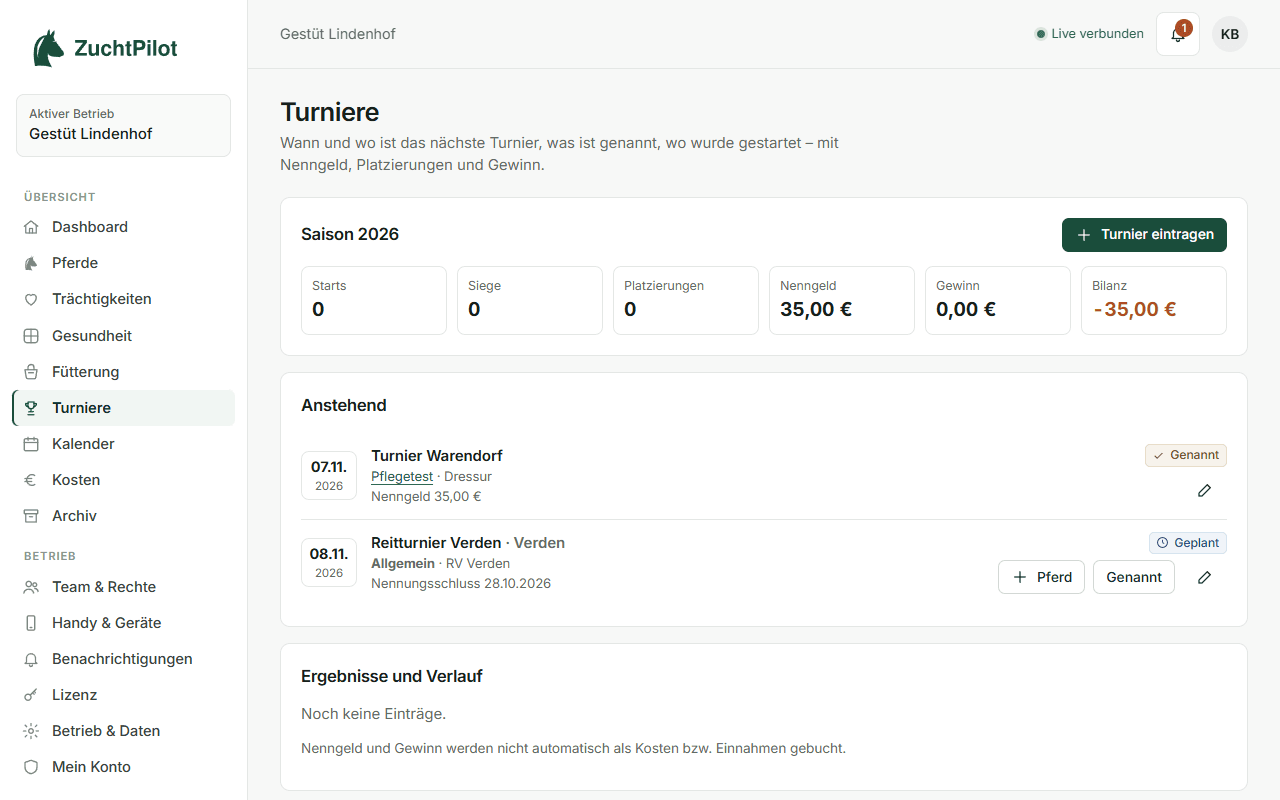Click the Platzierungen stat card
The image size is (1280, 800).
(x=686, y=300)
